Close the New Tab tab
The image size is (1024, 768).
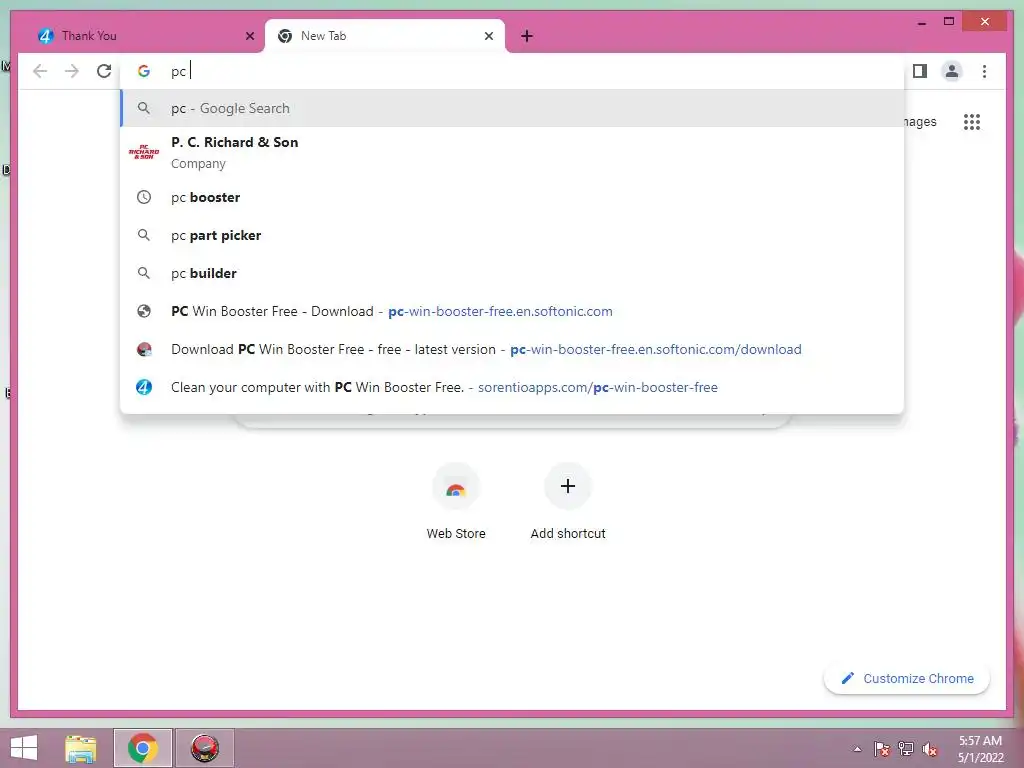pos(488,36)
